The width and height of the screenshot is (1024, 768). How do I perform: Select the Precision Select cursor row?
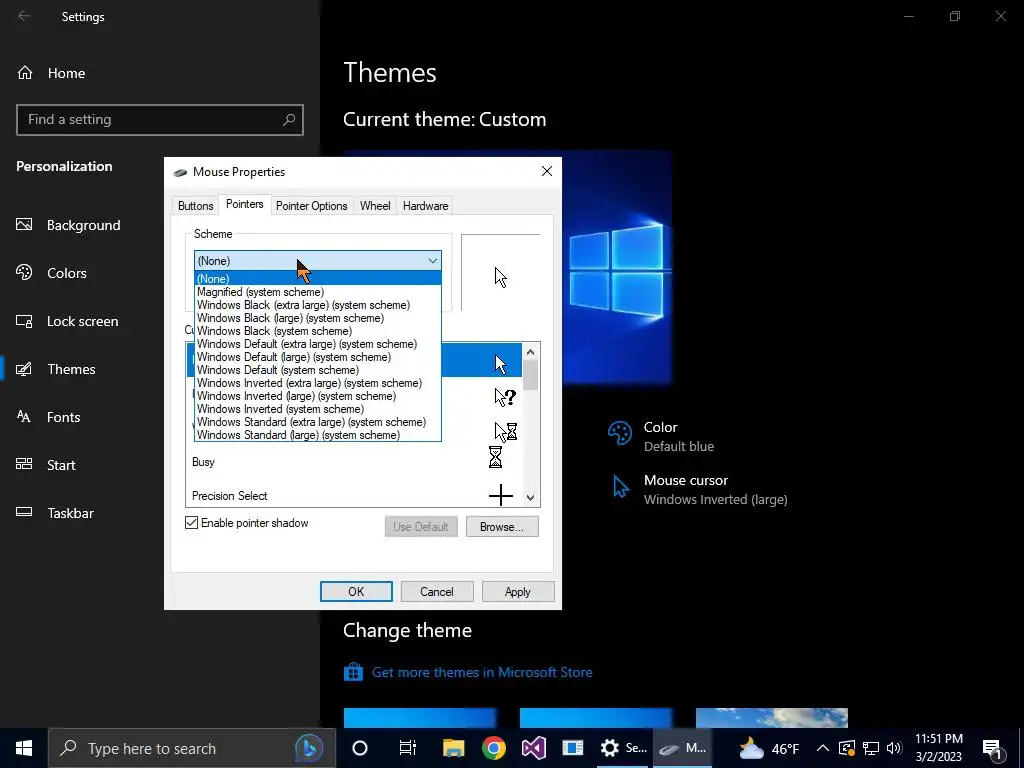[353, 496]
